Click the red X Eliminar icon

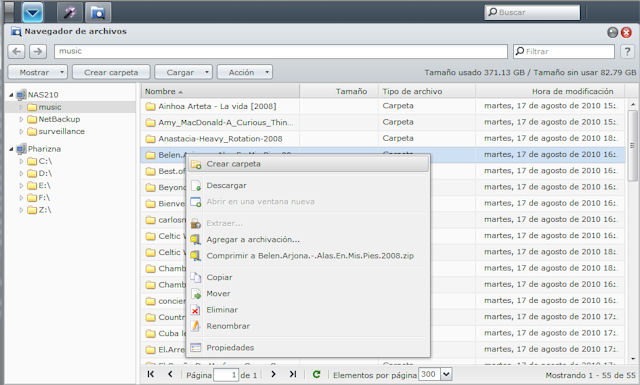click(196, 310)
